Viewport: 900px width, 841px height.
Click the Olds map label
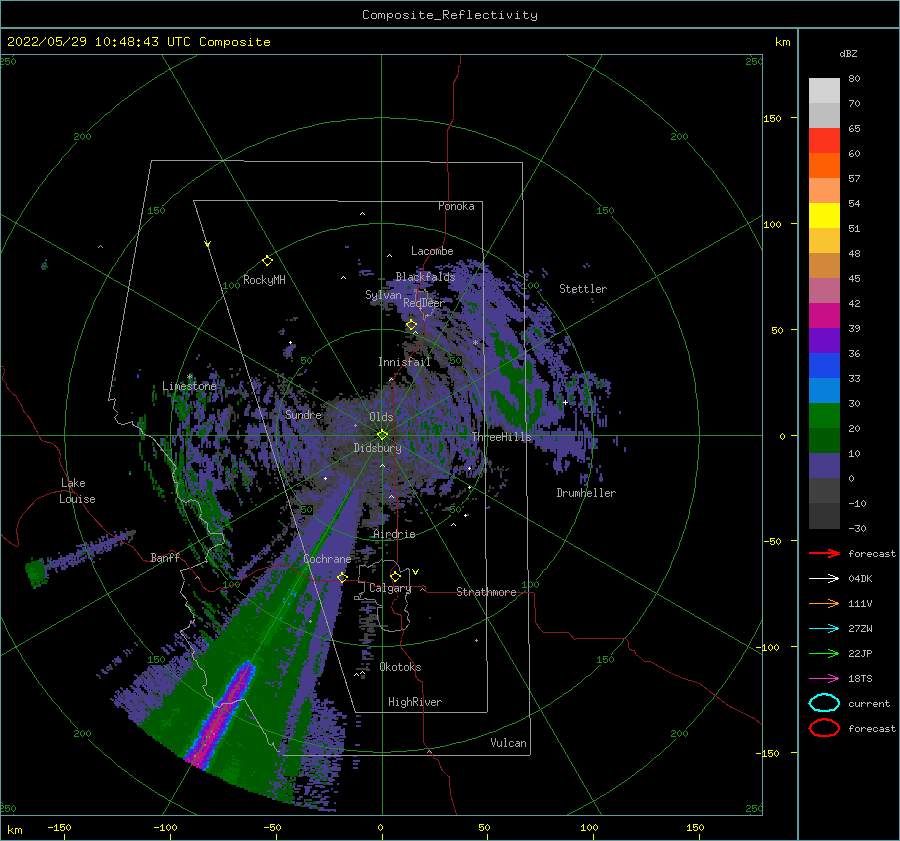coord(381,417)
